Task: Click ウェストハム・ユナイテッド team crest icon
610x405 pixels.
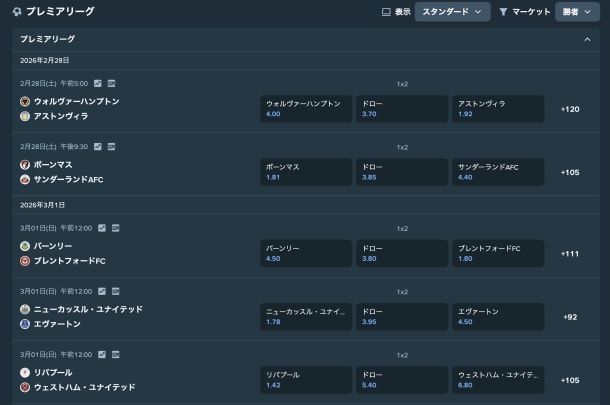Action: (x=25, y=387)
